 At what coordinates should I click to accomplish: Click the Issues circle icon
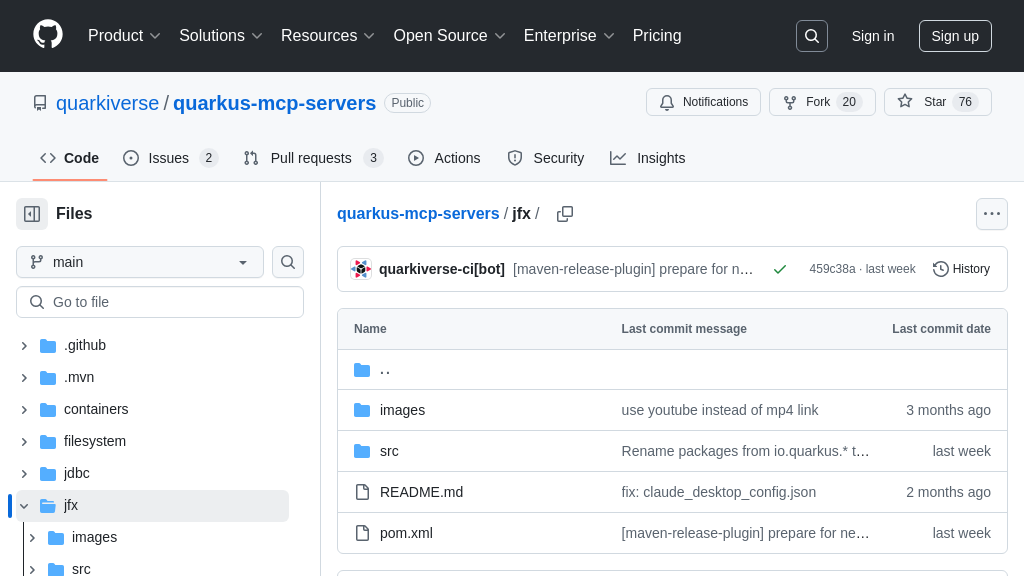coord(131,158)
